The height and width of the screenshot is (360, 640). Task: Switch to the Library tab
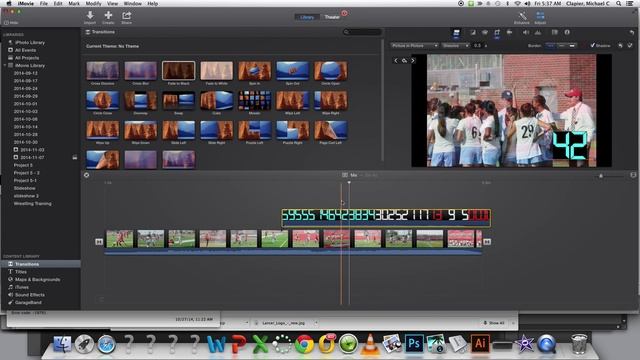point(307,17)
